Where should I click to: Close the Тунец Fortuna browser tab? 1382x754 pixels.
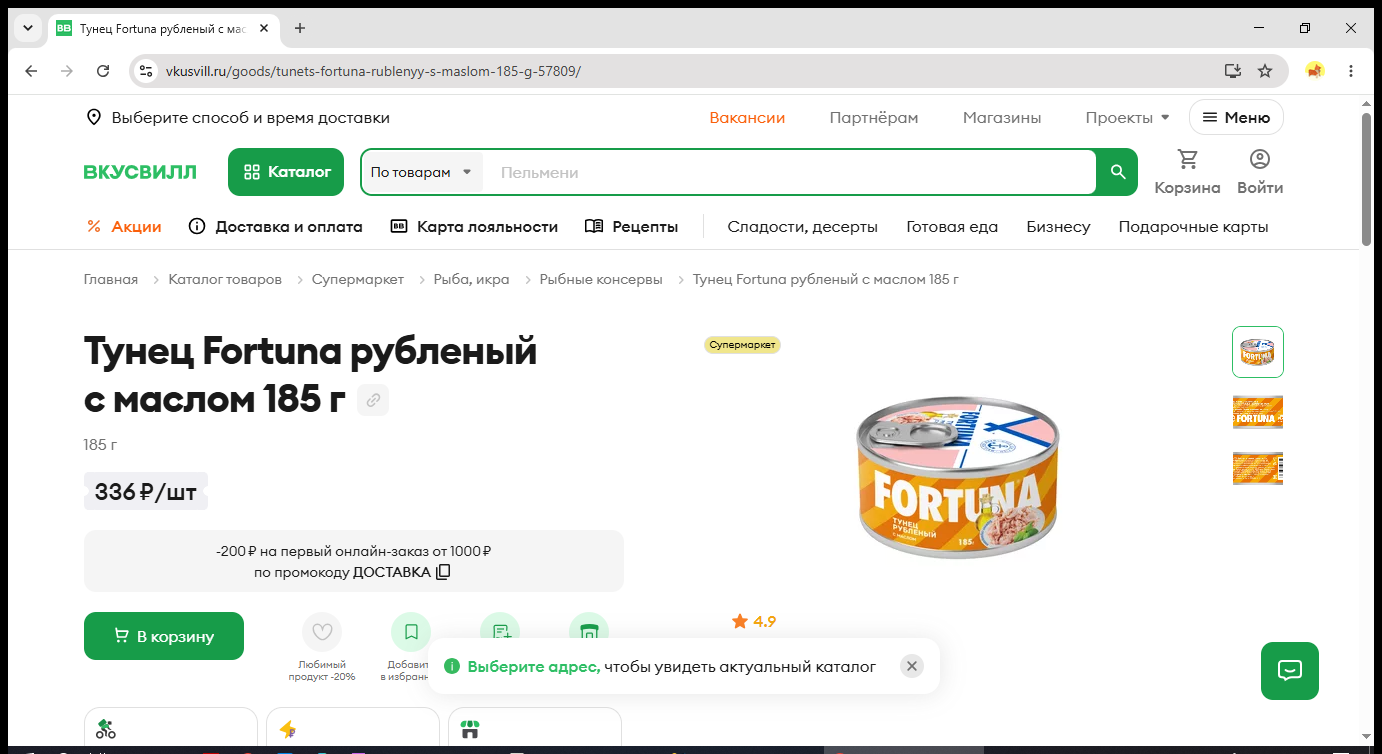pyautogui.click(x=264, y=28)
